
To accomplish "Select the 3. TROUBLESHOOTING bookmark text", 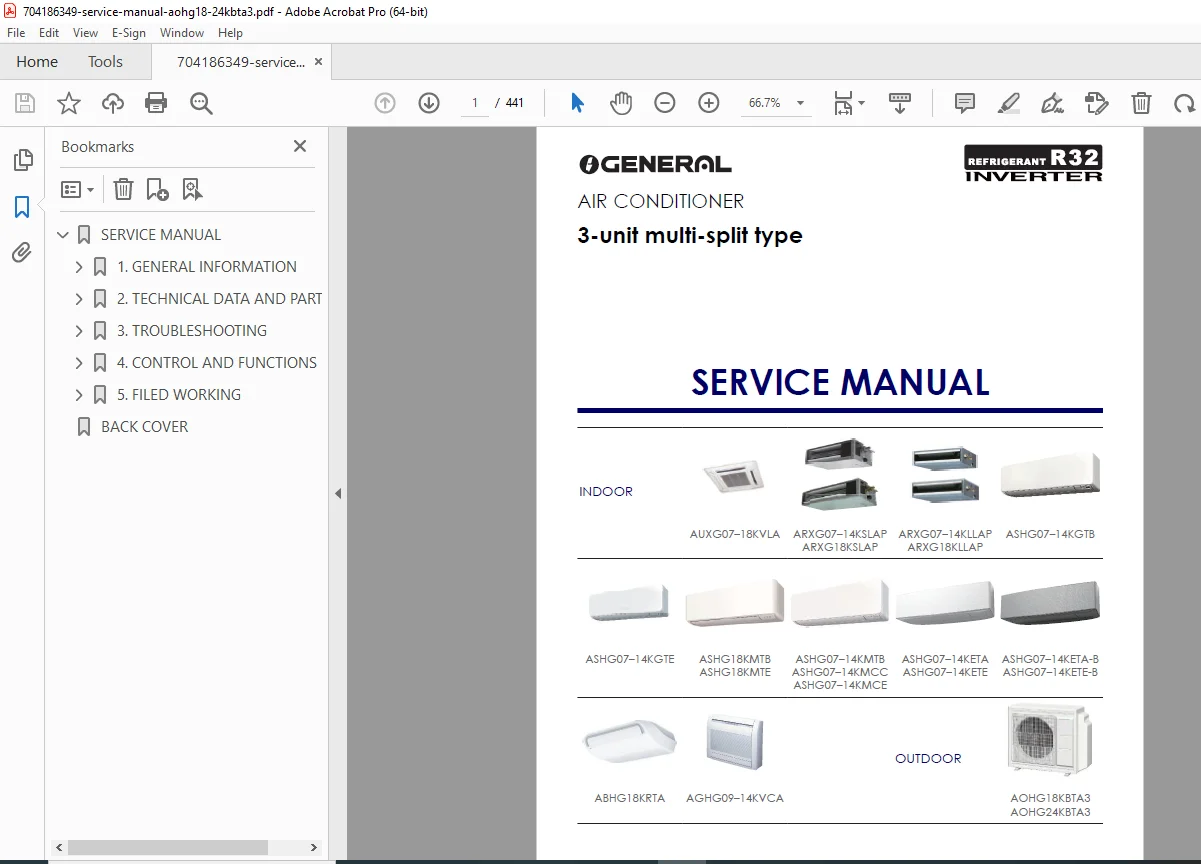I will [x=192, y=331].
